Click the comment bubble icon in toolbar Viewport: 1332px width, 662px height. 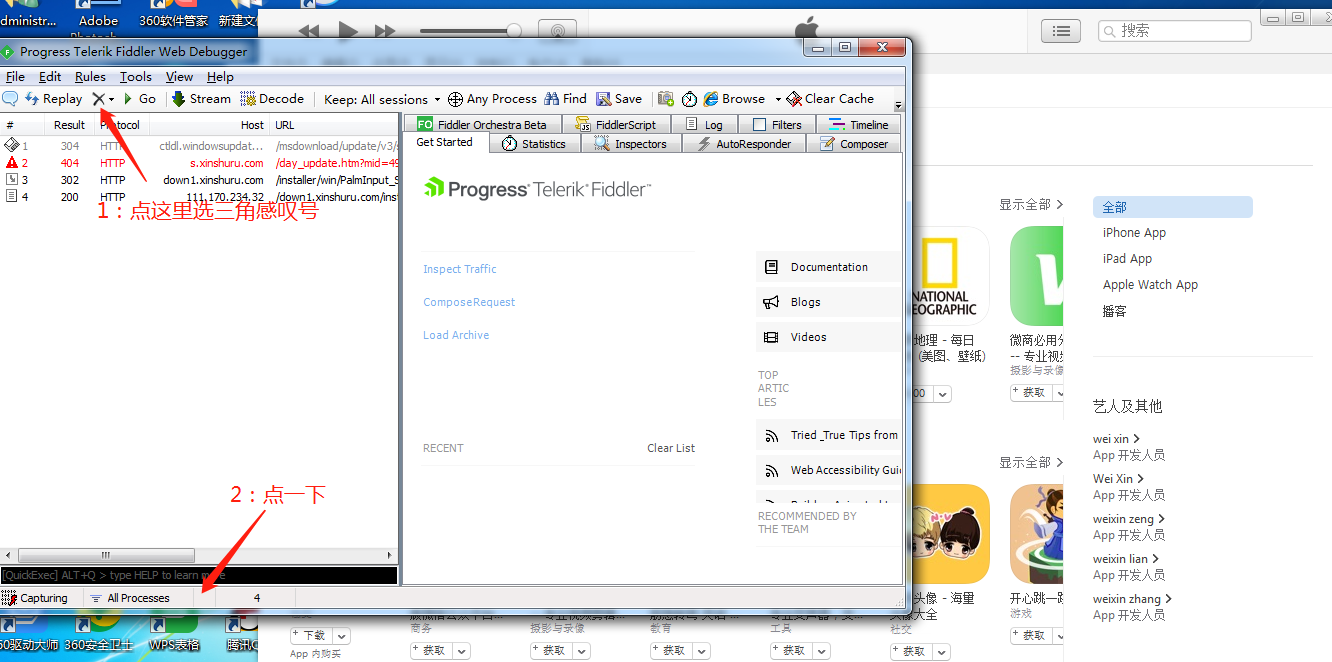click(10, 99)
